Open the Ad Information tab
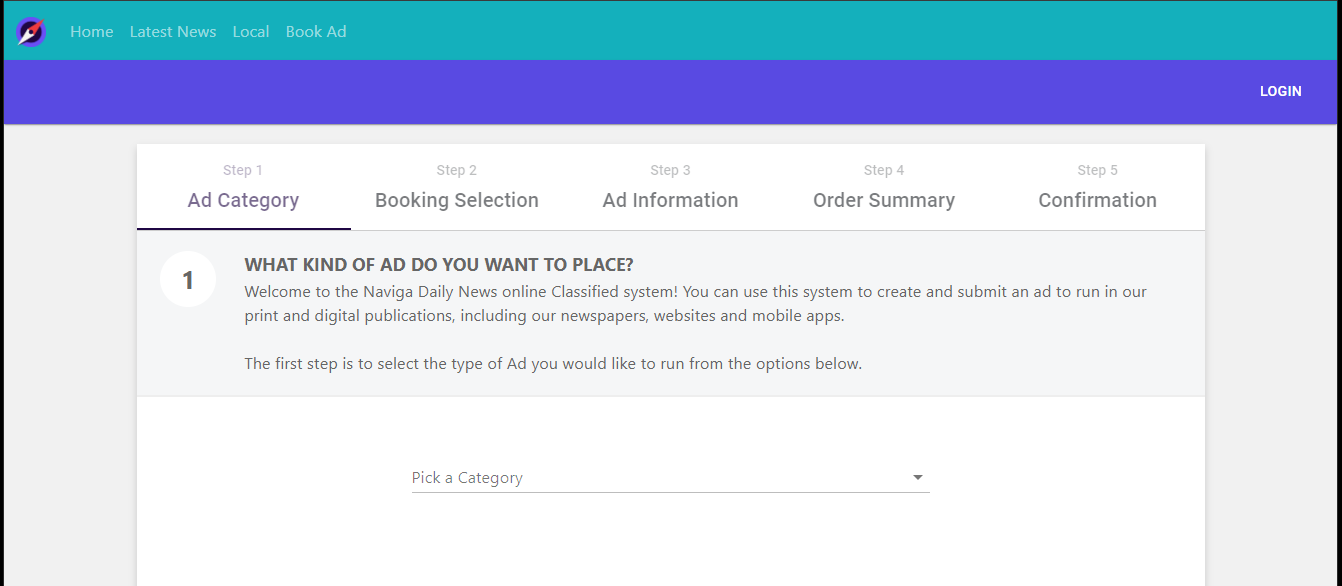This screenshot has height=586, width=1342. (x=670, y=200)
